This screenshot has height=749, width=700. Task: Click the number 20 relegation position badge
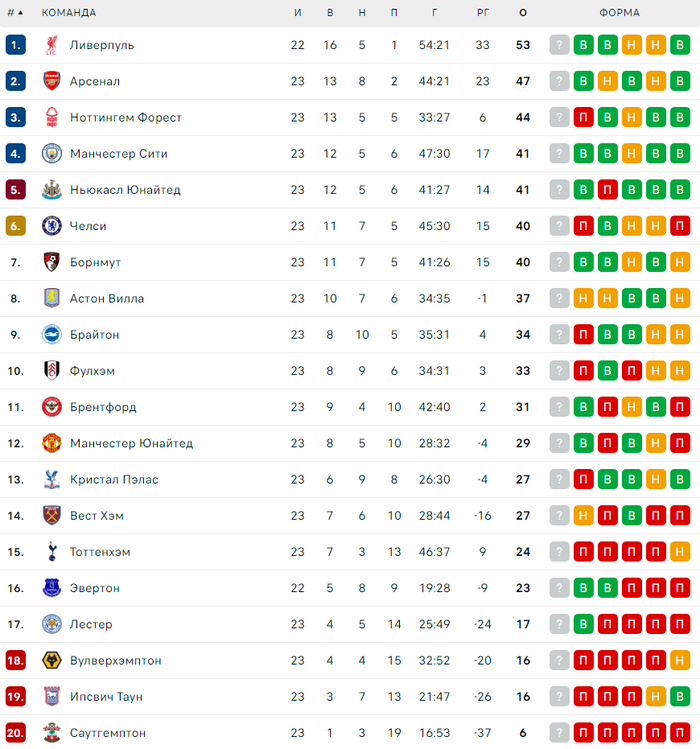[x=15, y=733]
